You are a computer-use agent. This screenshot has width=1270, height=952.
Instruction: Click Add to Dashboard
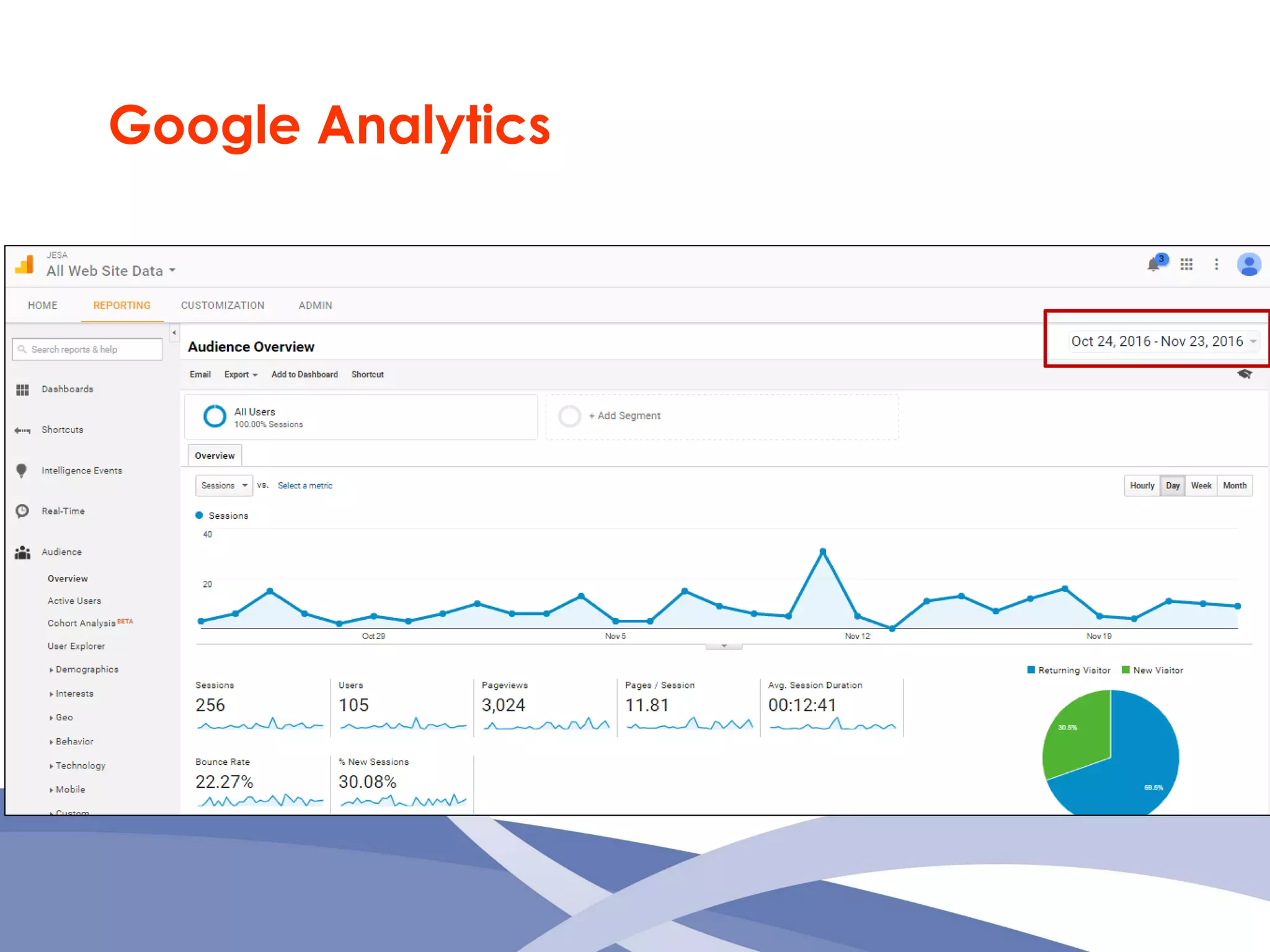(x=304, y=374)
